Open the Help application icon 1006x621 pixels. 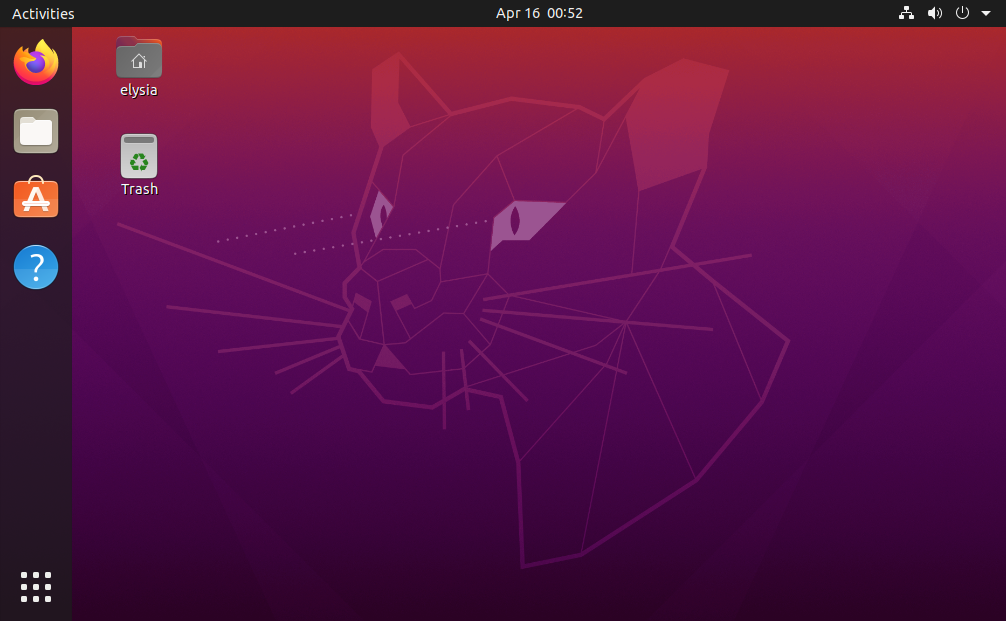[36, 267]
